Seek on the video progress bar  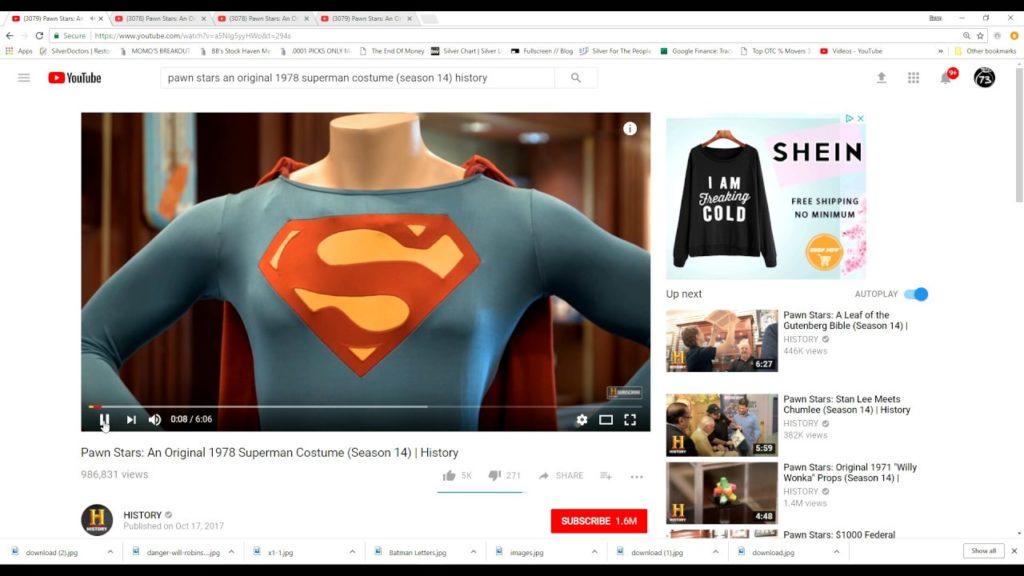click(366, 406)
